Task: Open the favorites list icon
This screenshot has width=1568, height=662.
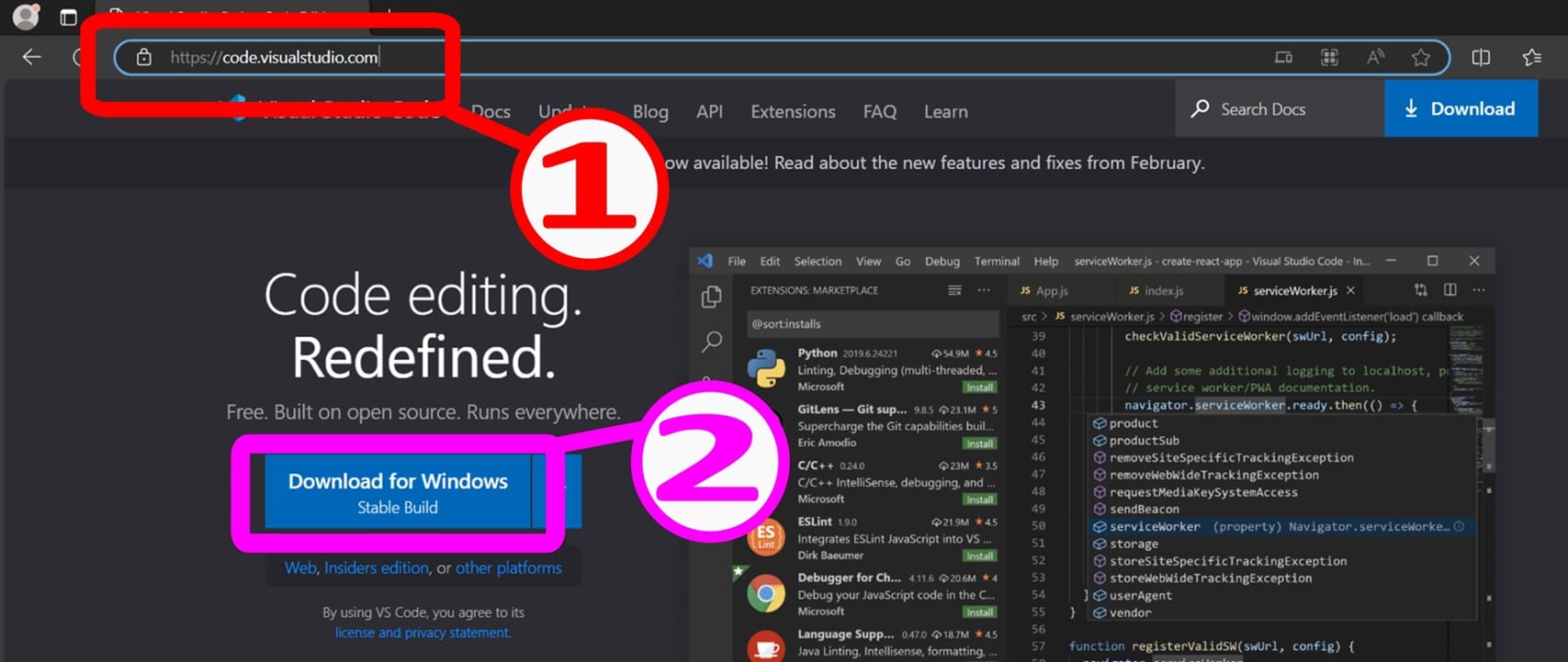Action: click(1531, 57)
